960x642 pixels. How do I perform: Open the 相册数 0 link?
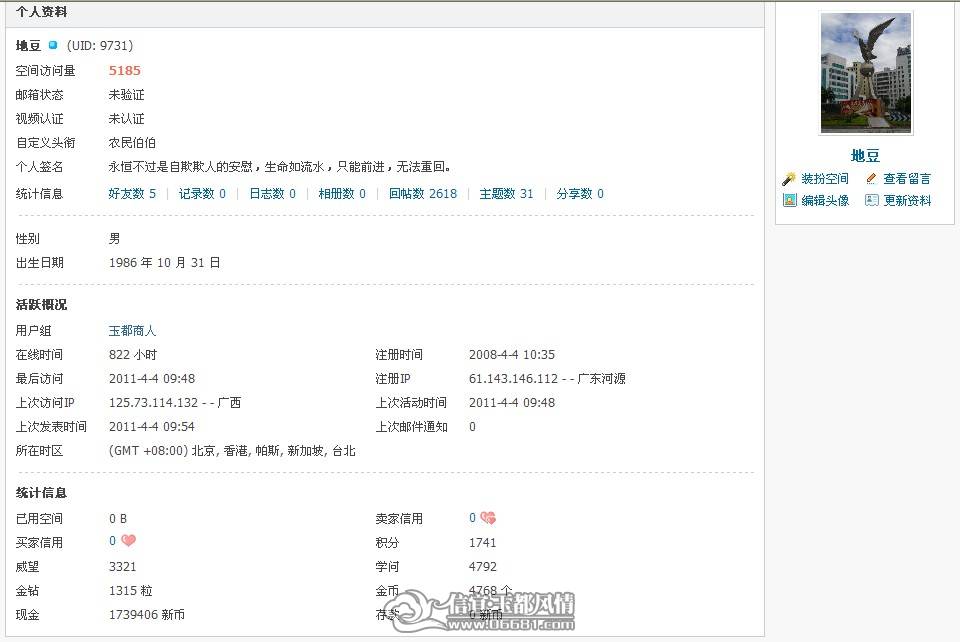point(342,193)
